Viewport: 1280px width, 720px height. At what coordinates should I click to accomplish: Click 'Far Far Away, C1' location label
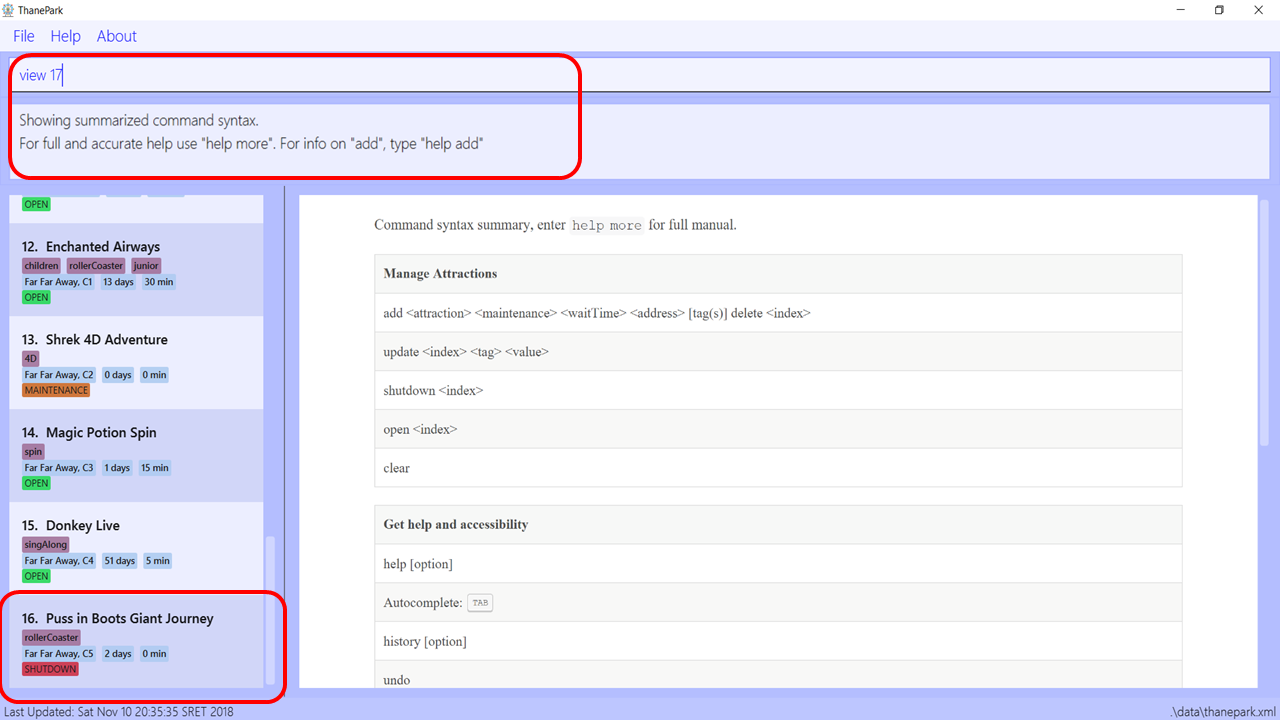[x=59, y=282]
